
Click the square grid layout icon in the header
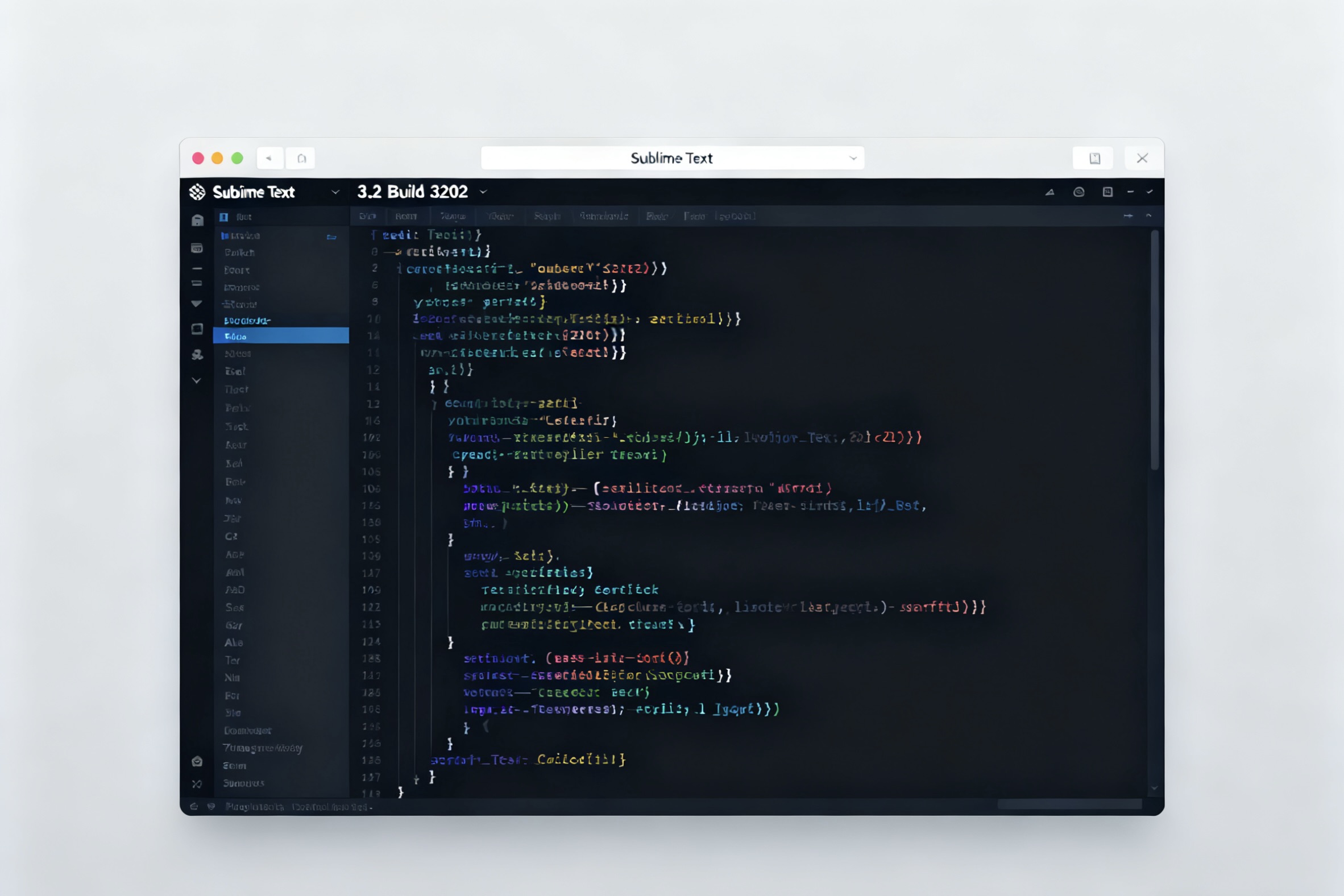tap(1107, 192)
